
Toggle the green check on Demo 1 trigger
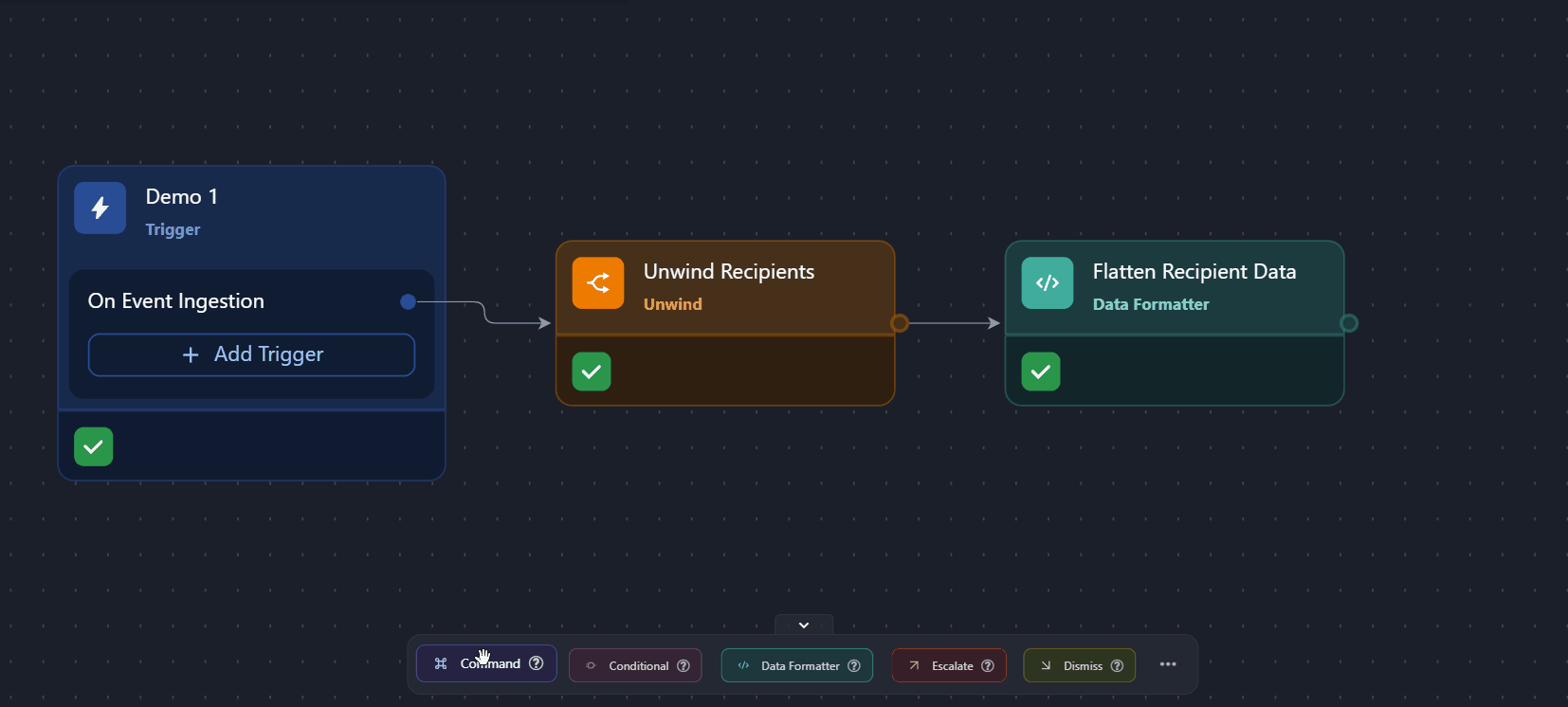tap(94, 446)
